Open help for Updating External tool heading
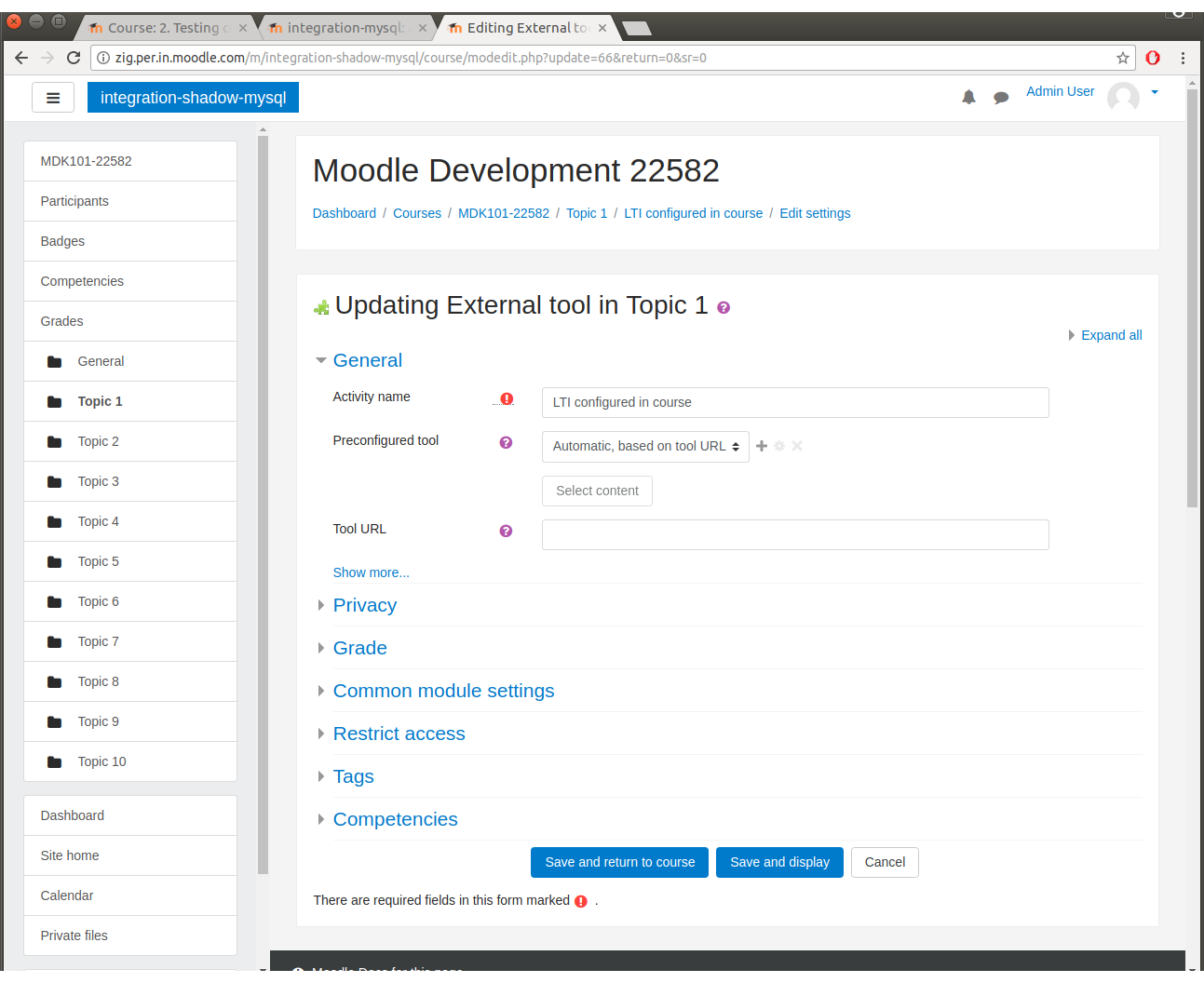 [724, 308]
